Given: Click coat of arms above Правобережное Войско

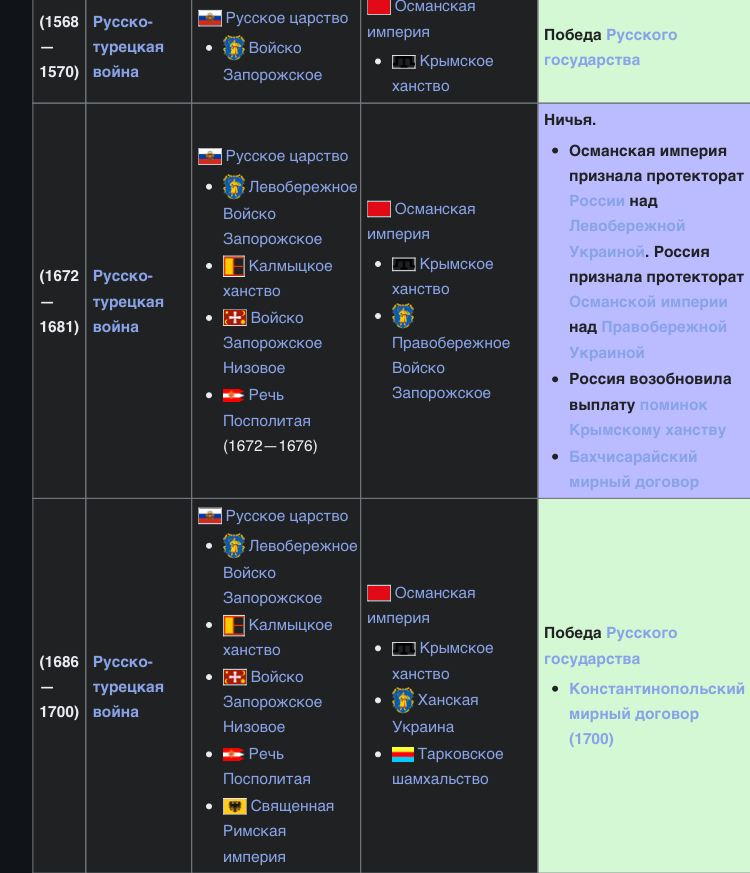Looking at the screenshot, I should [x=403, y=316].
